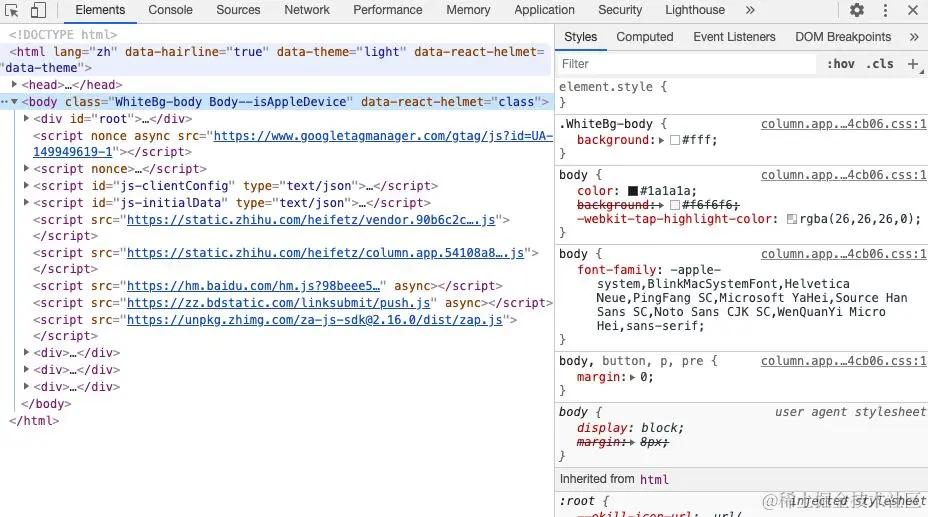The image size is (928, 517).
Task: Open the Application tab
Action: 544,10
